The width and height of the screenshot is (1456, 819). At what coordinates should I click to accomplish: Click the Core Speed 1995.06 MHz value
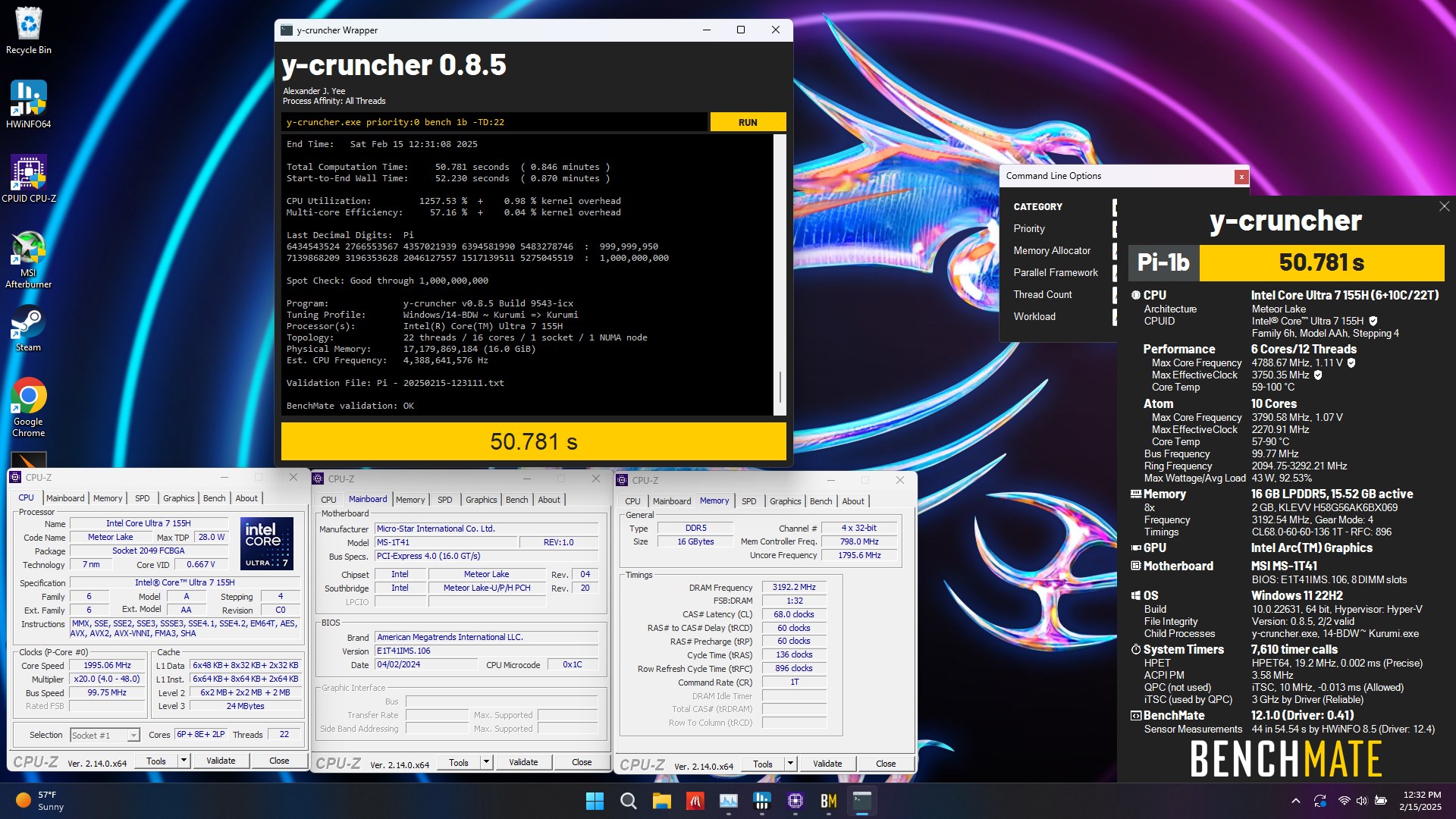coord(107,665)
